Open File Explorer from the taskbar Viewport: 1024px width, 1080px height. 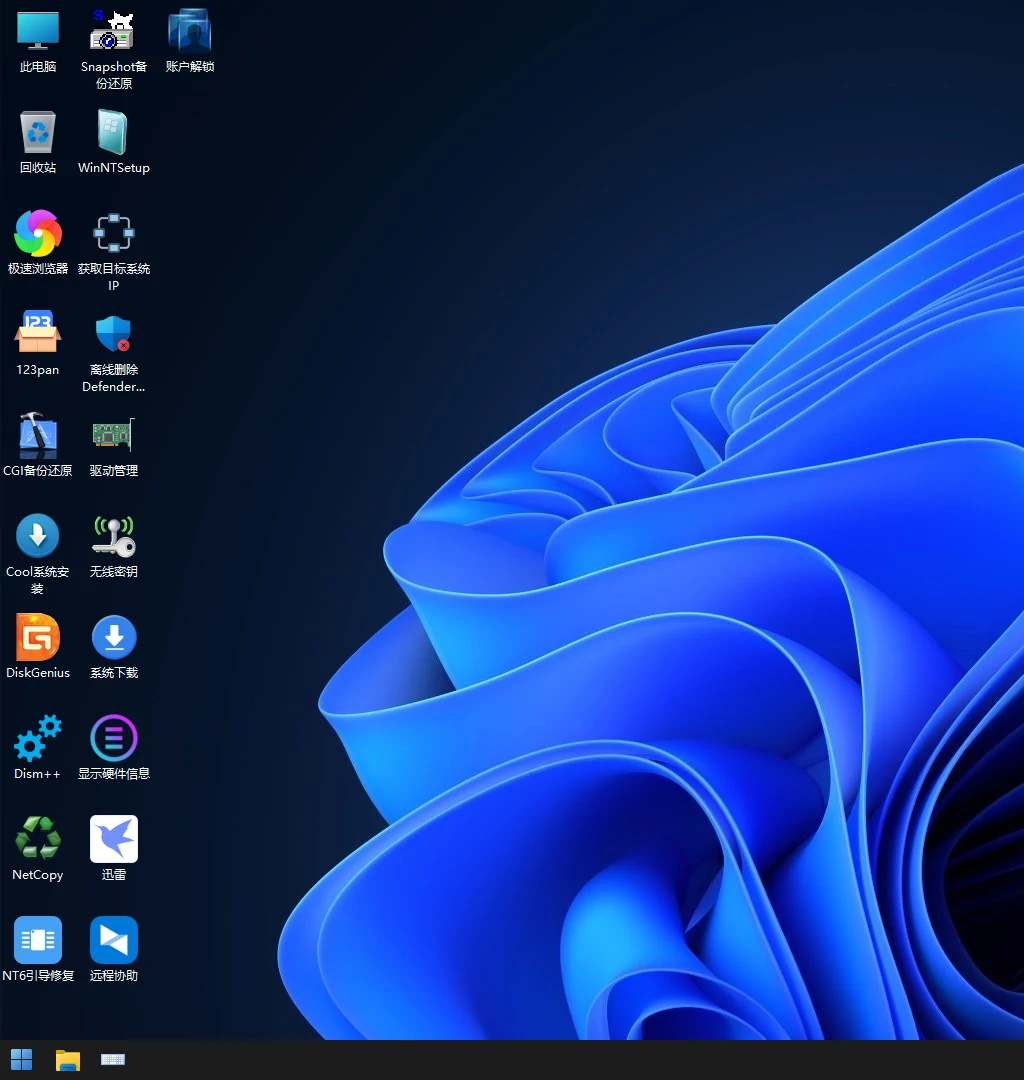[67, 1060]
